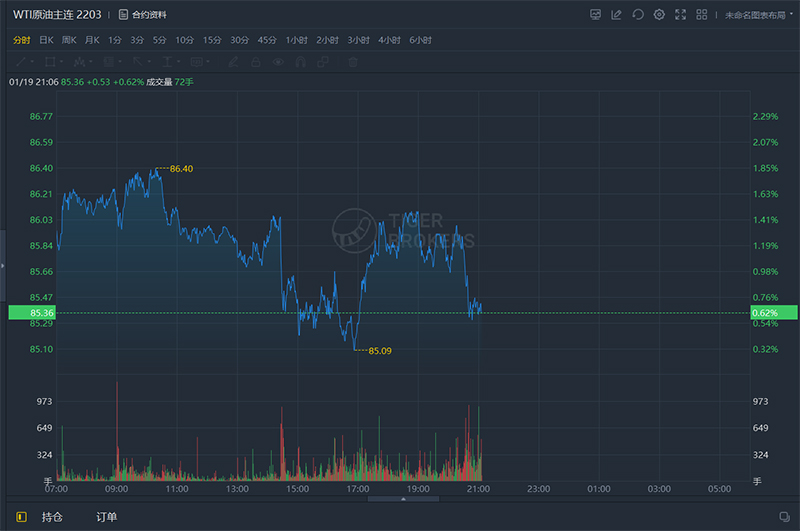Screen dimensions: 800x531
Task: Open dropdown arrow beside comment callout tool
Action: (x=208, y=62)
